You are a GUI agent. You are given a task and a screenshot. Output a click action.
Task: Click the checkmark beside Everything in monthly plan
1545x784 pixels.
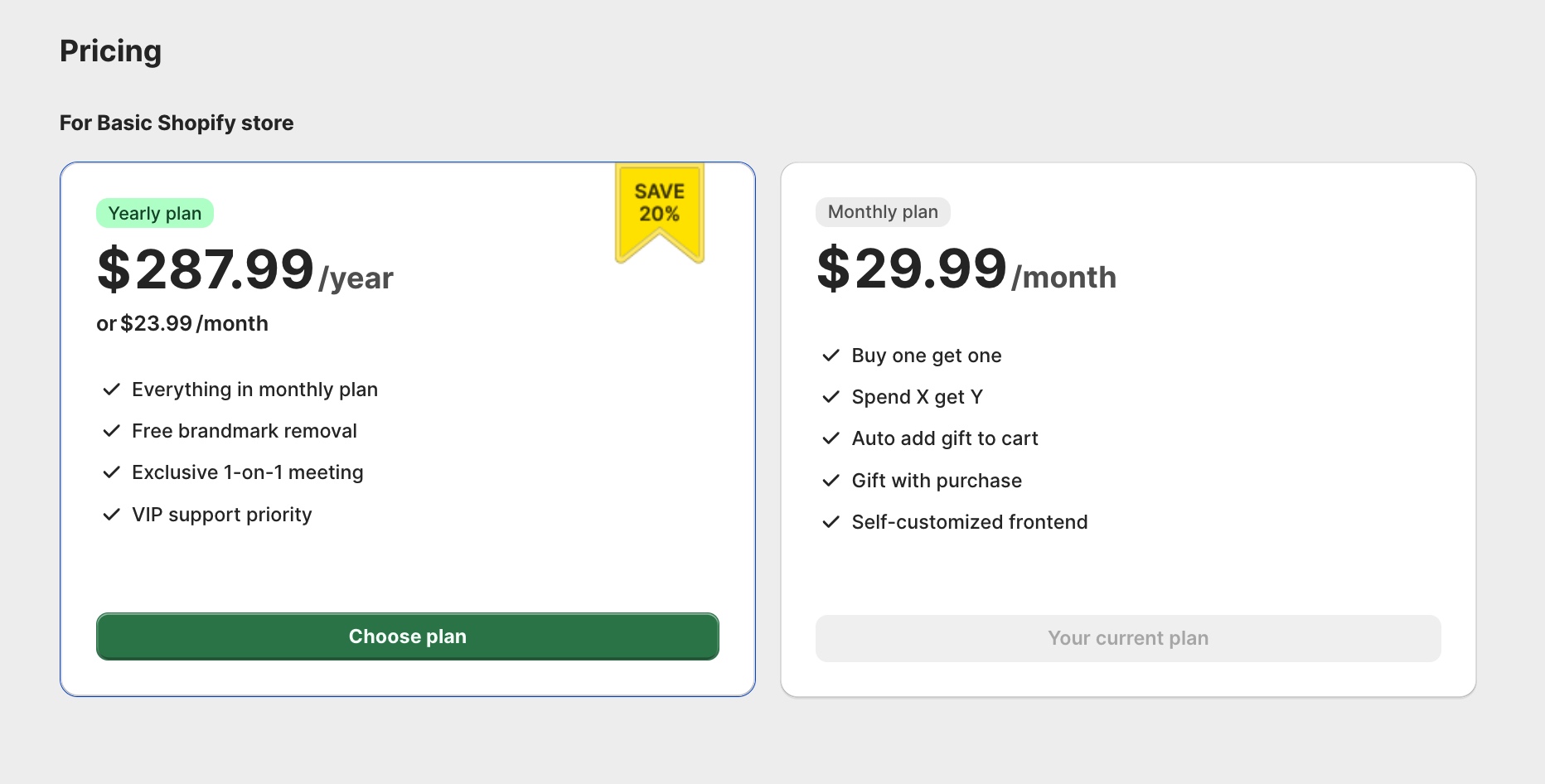[x=112, y=390]
